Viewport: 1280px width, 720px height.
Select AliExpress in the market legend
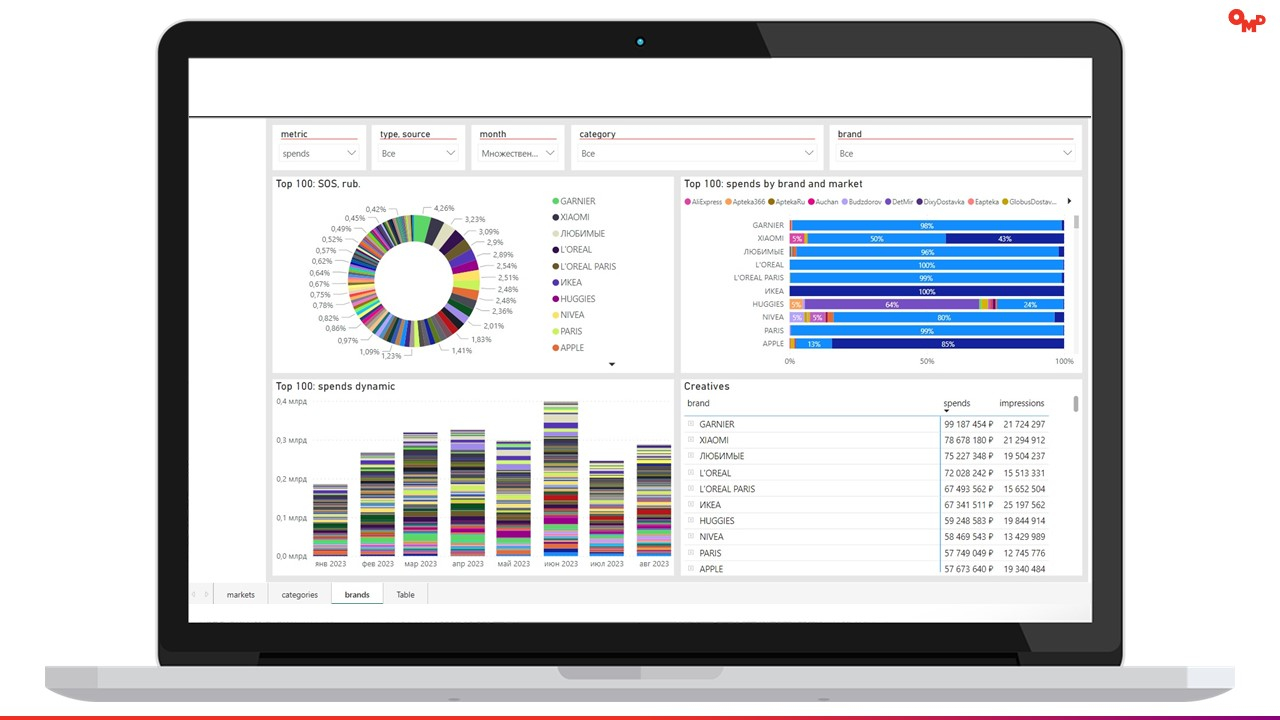click(x=703, y=201)
